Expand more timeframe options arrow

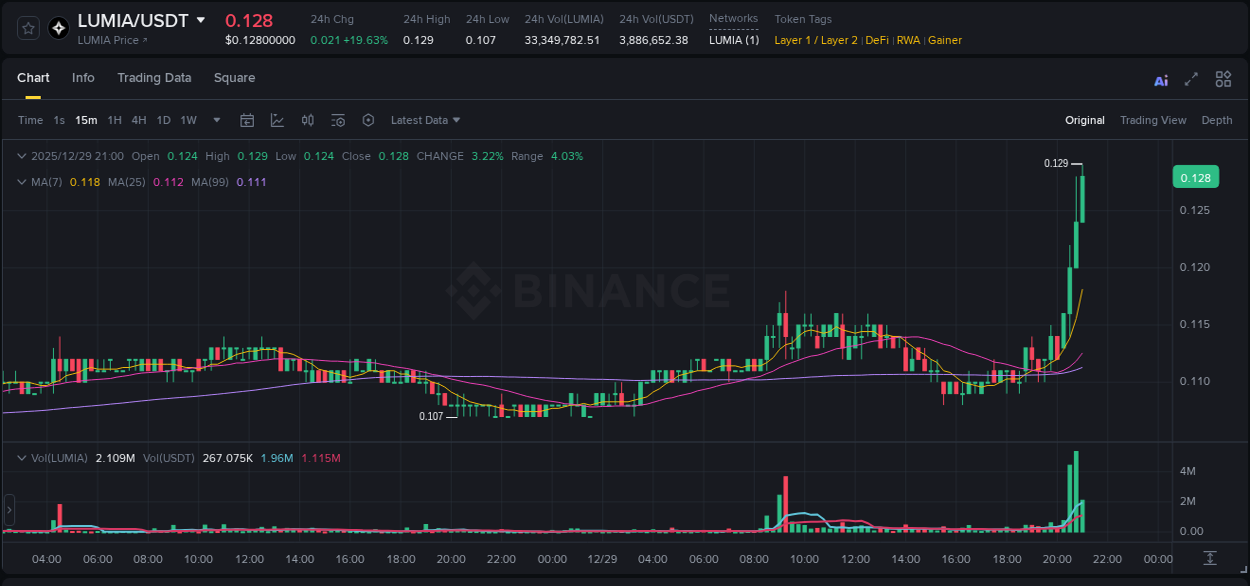click(215, 120)
